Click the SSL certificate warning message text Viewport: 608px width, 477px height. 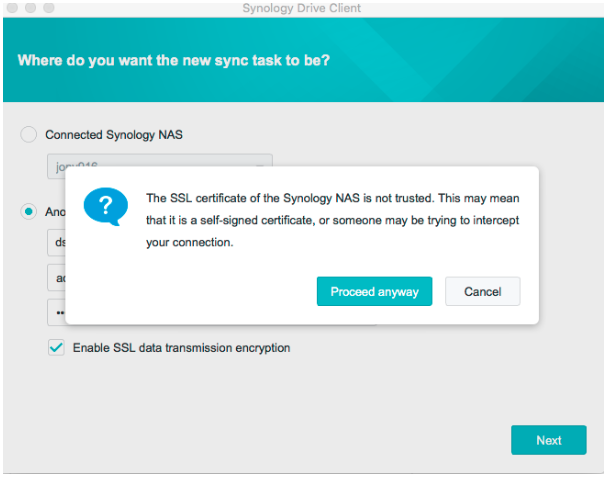pos(332,219)
